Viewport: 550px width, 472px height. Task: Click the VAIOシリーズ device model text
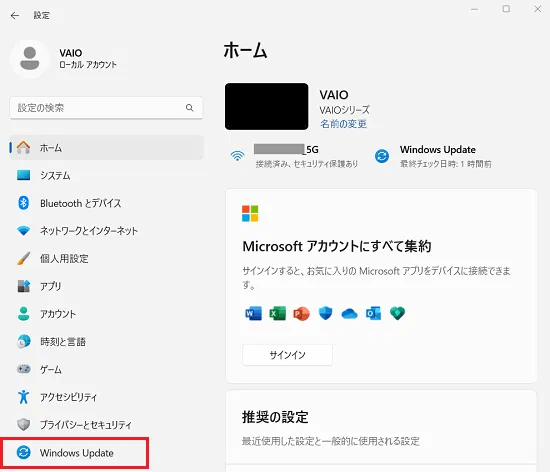[x=344, y=110]
